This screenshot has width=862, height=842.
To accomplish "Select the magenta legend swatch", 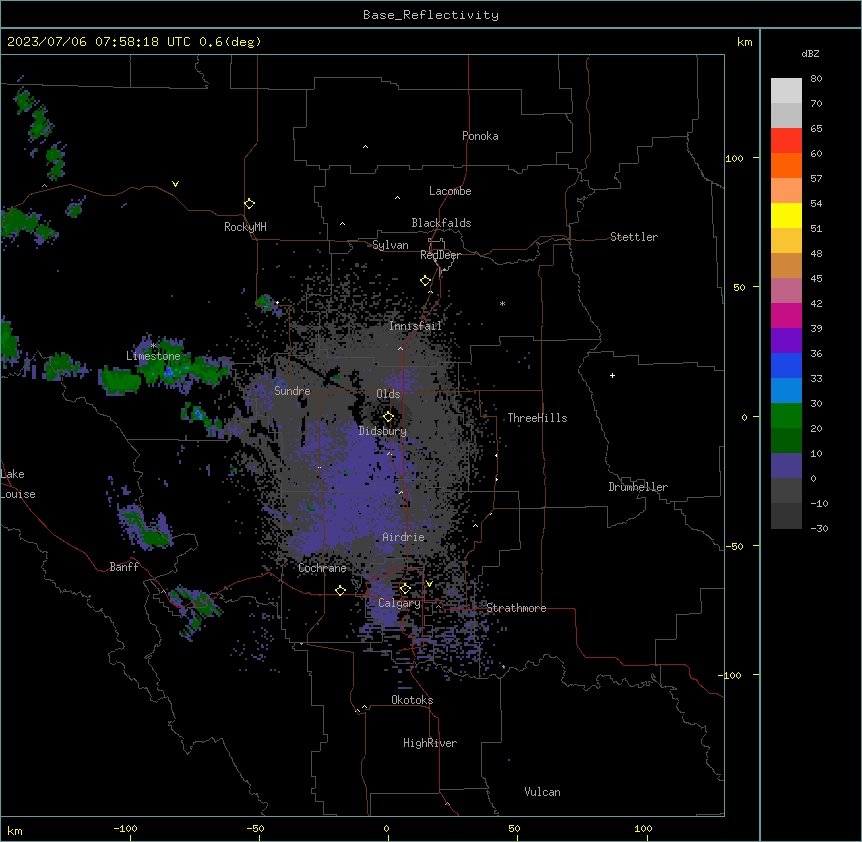I will (x=786, y=315).
